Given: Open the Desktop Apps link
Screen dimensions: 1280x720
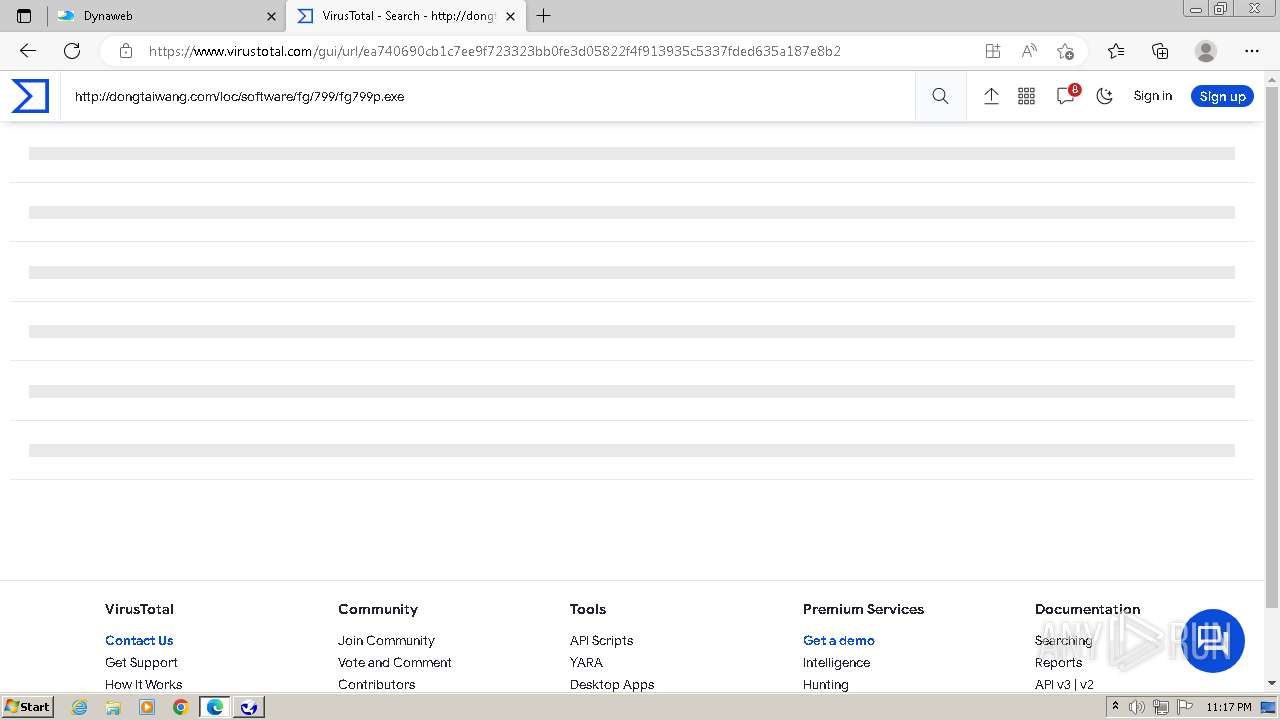Looking at the screenshot, I should pos(612,684).
